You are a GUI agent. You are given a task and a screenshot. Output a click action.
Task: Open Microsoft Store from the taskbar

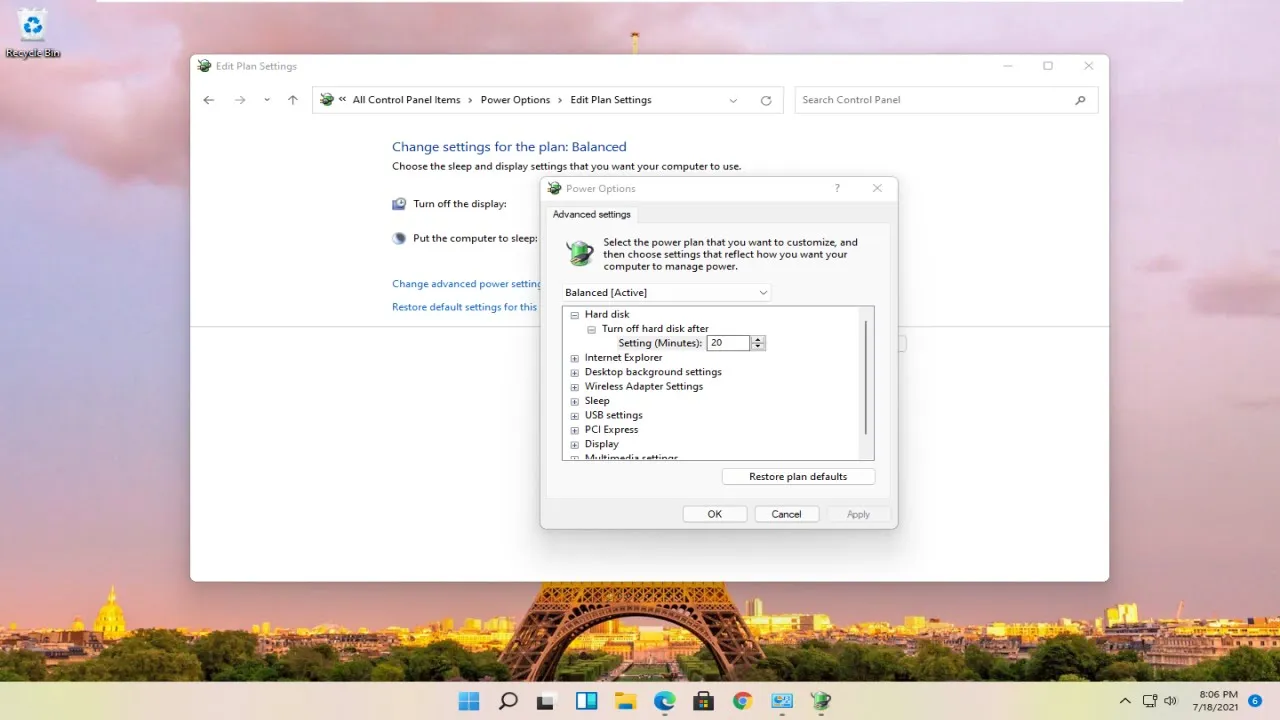703,701
